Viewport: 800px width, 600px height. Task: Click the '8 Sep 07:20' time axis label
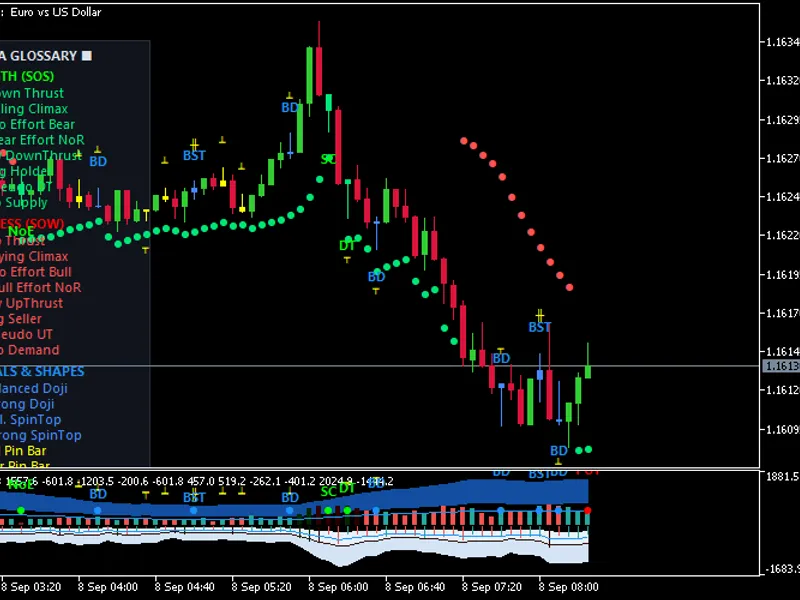[x=492, y=587]
